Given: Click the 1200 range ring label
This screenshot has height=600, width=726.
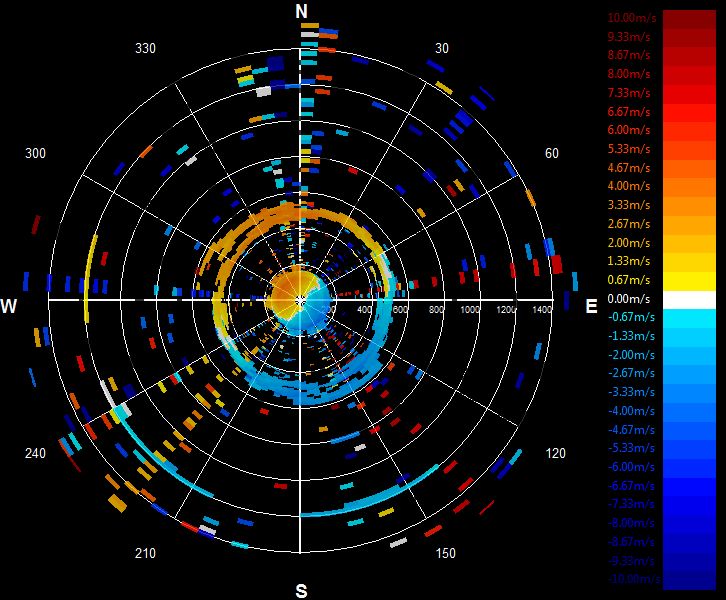Looking at the screenshot, I should point(506,309).
